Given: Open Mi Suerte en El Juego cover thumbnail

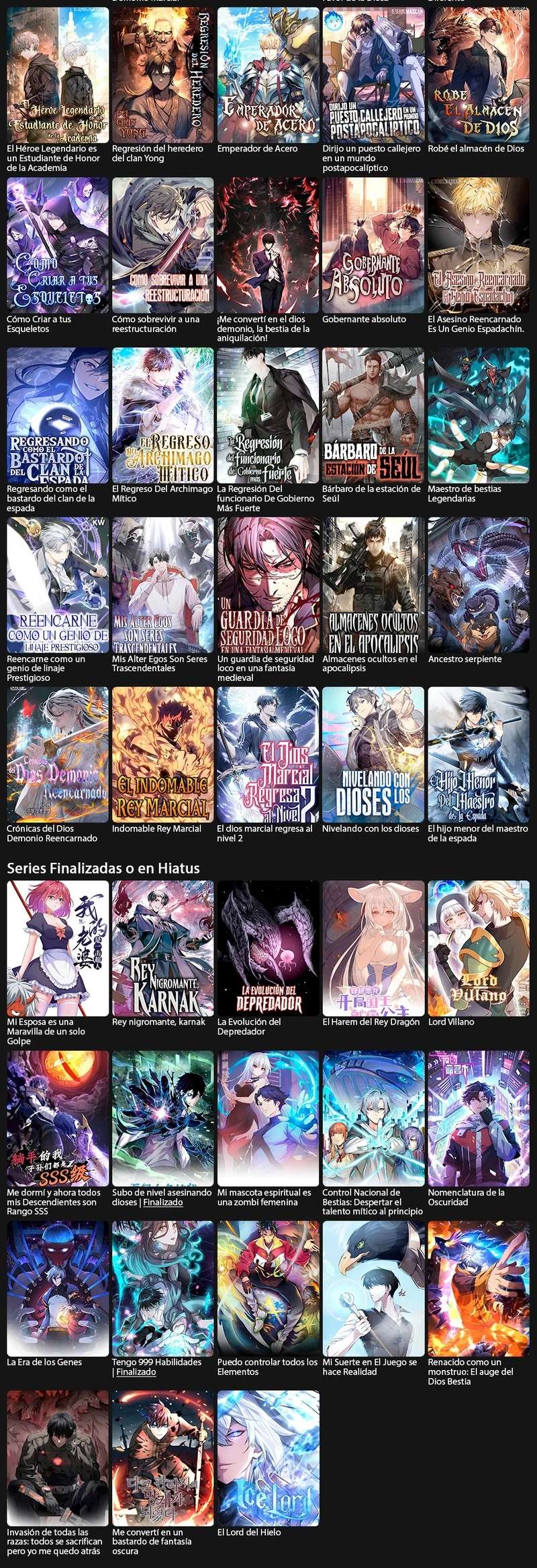Looking at the screenshot, I should click(373, 1289).
